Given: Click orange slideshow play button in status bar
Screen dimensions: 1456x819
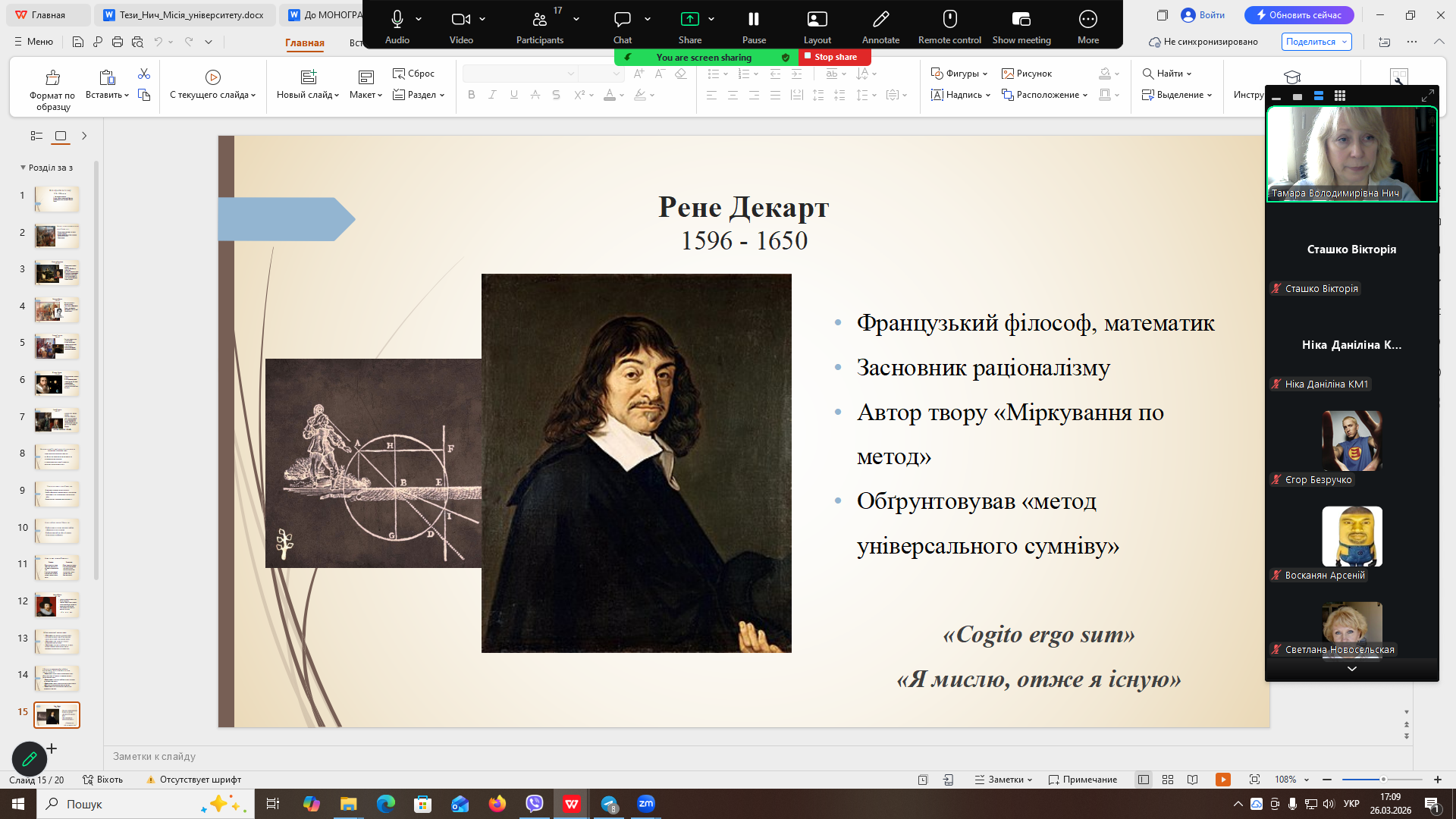Looking at the screenshot, I should coord(1222,780).
